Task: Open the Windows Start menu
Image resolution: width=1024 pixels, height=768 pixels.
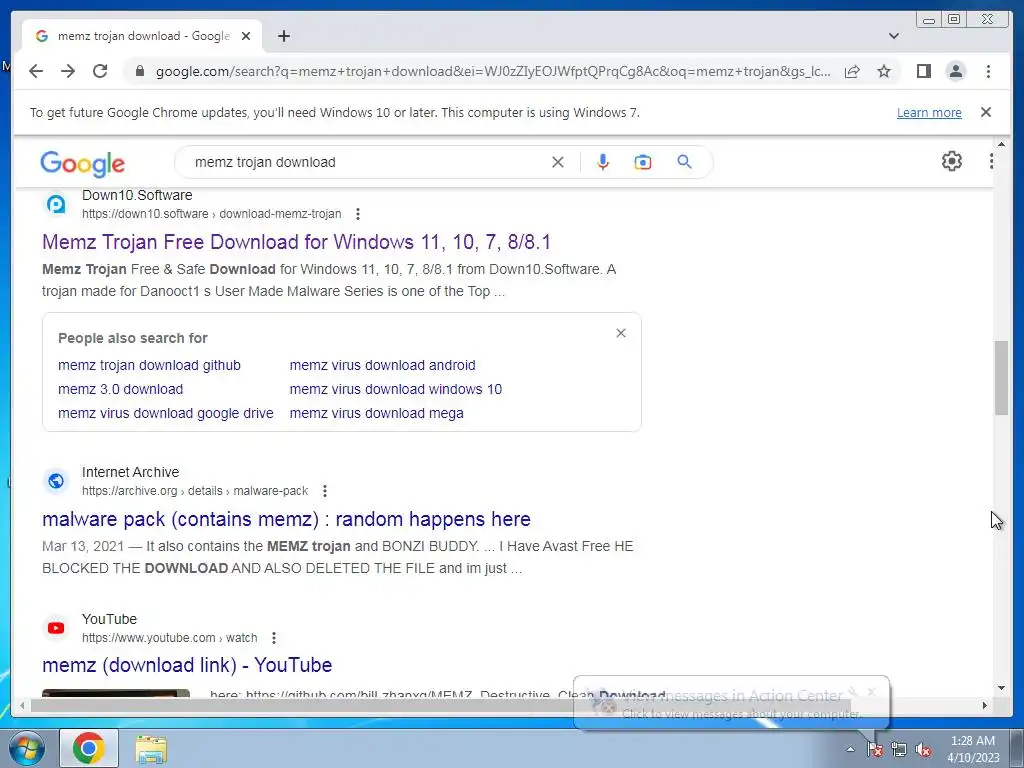Action: 26,748
